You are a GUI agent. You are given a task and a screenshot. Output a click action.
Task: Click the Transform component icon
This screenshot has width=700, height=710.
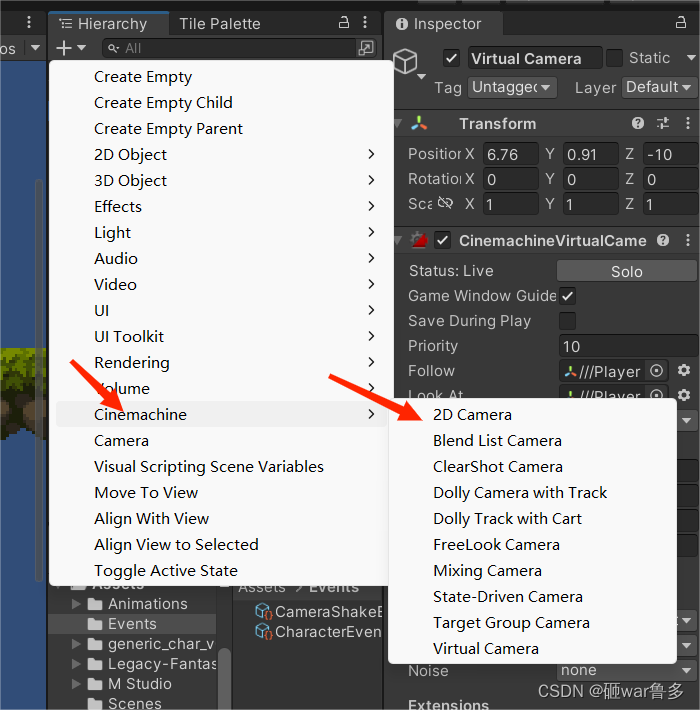click(x=419, y=123)
